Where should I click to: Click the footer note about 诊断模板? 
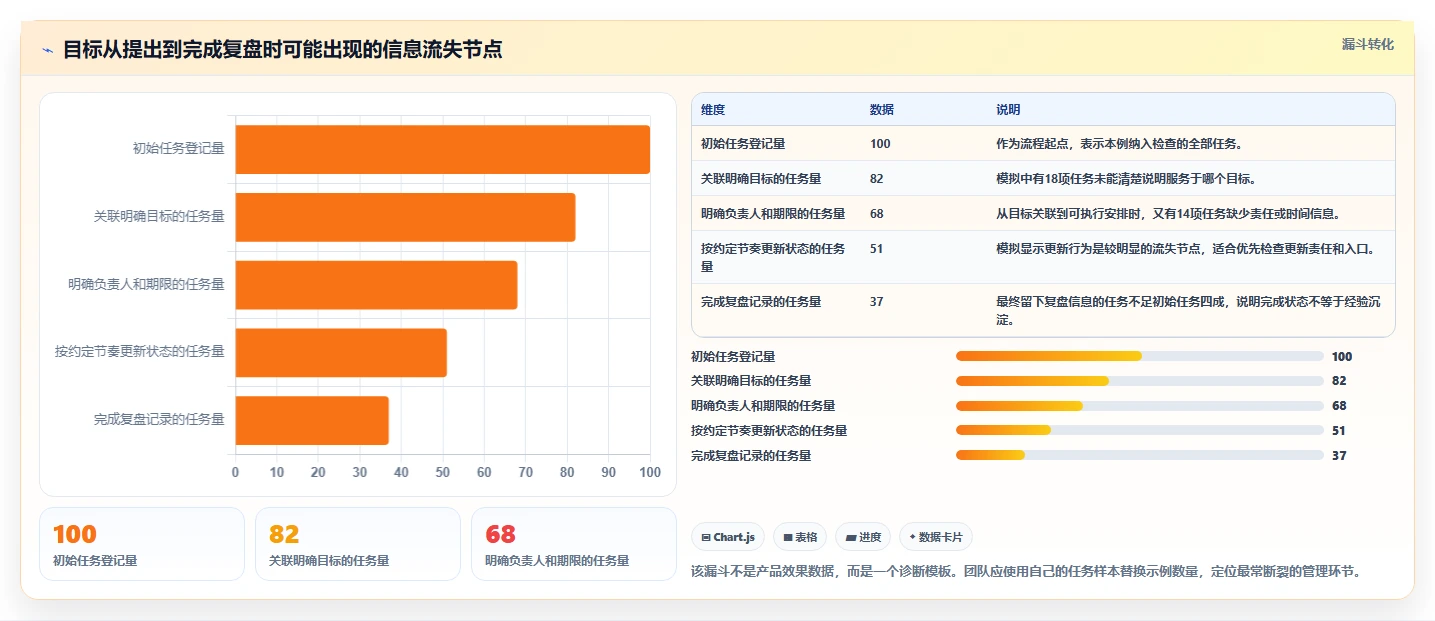click(x=1027, y=572)
